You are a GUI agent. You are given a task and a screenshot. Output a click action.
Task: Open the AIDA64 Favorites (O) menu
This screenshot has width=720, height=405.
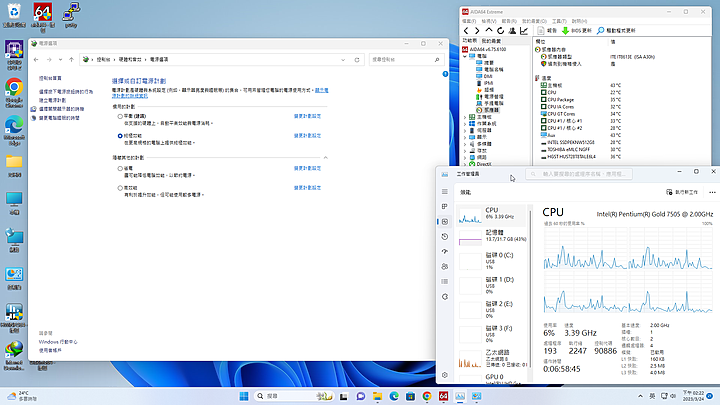(x=534, y=21)
